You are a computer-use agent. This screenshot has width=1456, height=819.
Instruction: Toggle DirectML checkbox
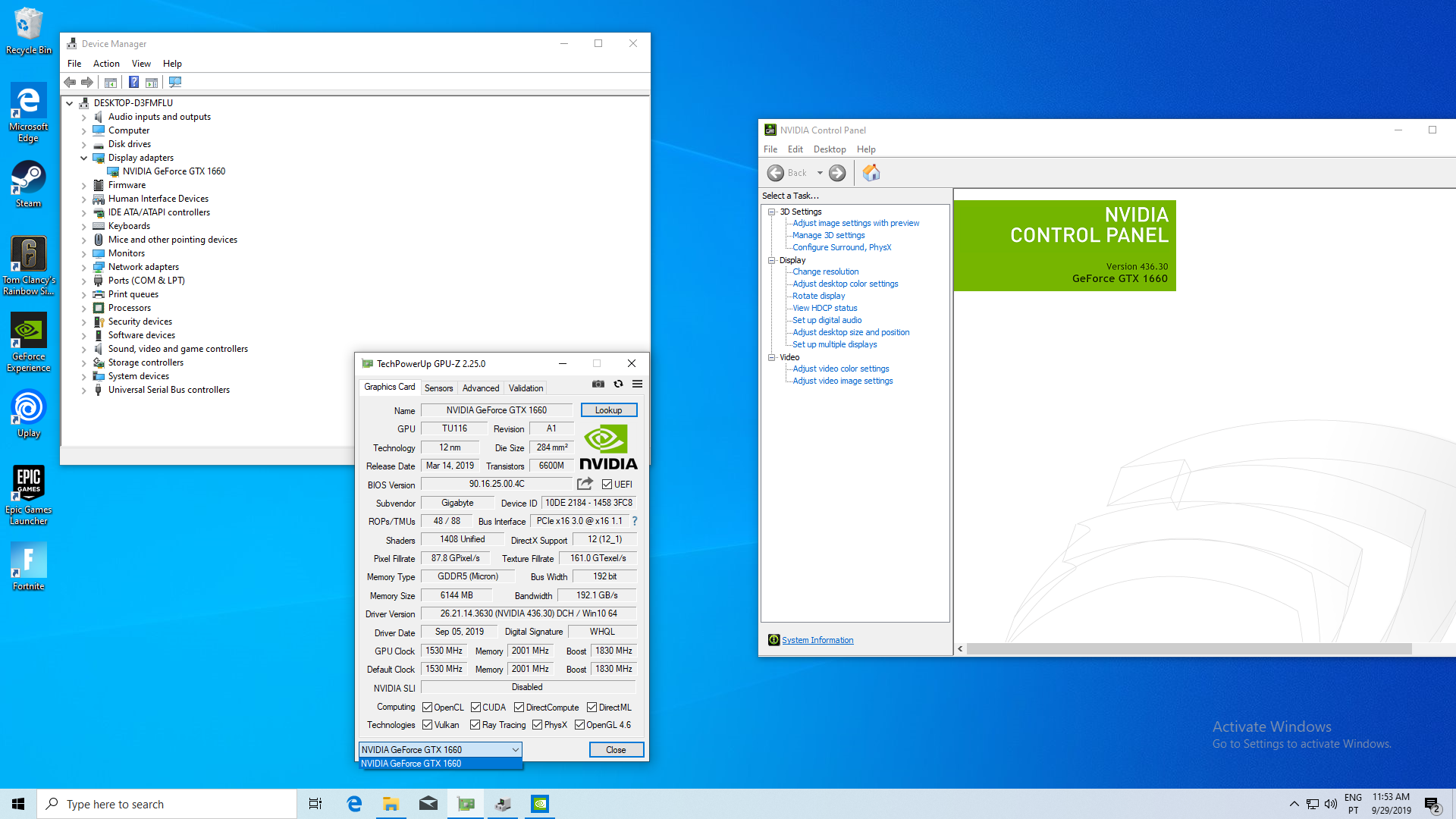591,708
